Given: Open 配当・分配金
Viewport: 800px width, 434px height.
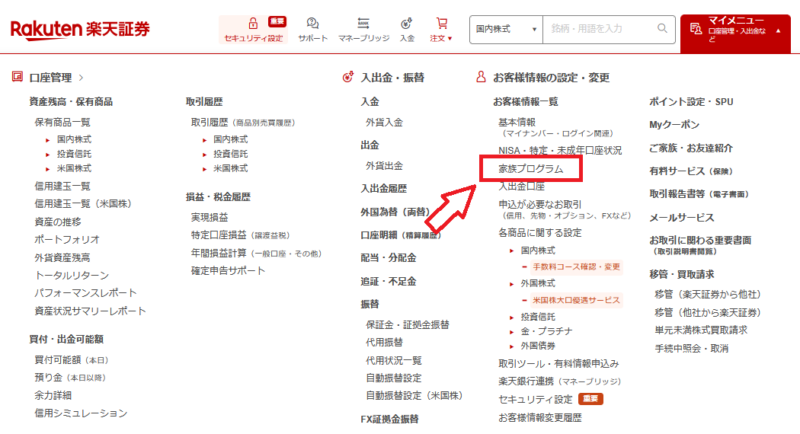Looking at the screenshot, I should pos(388,258).
